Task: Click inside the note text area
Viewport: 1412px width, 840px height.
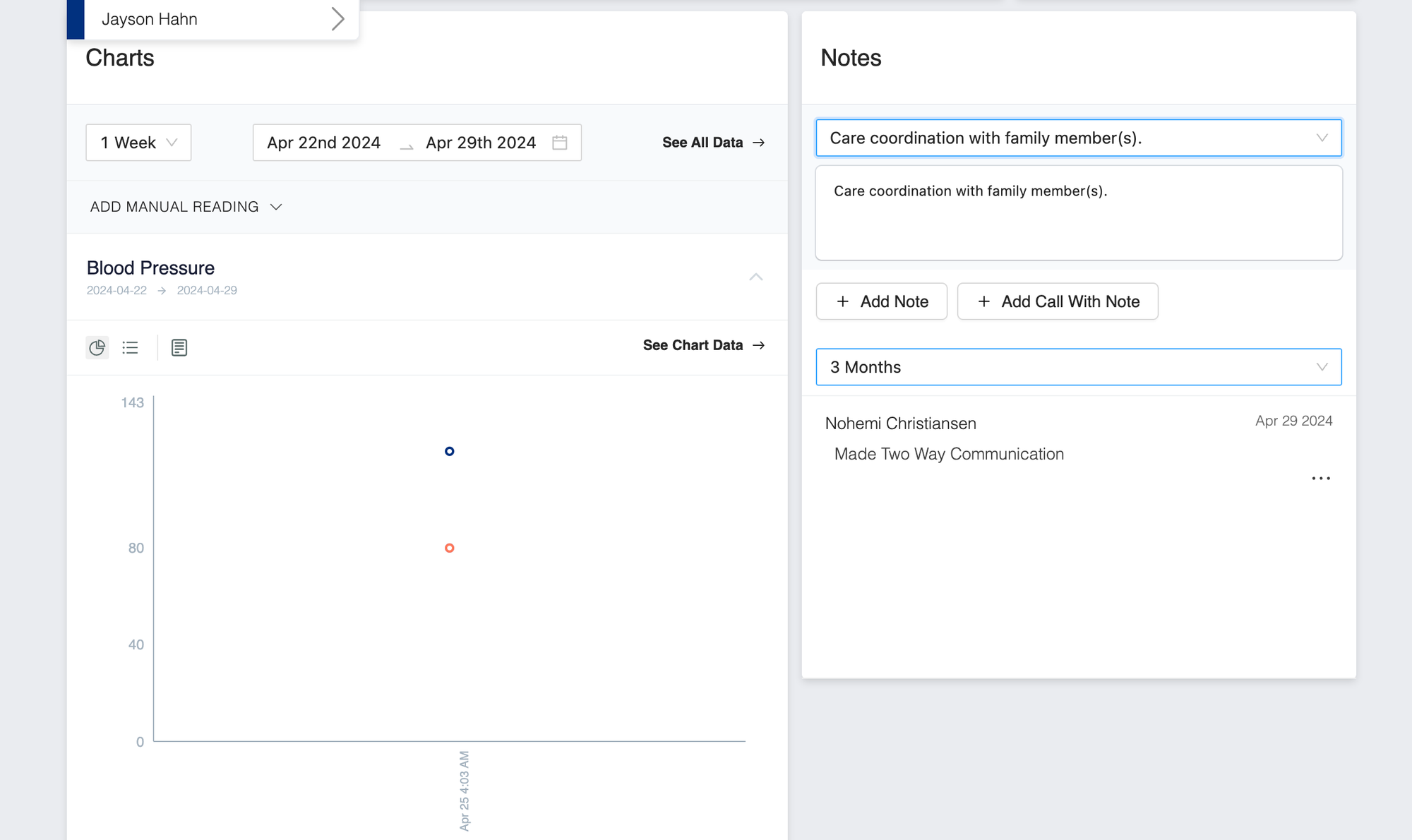Action: pos(1078,222)
